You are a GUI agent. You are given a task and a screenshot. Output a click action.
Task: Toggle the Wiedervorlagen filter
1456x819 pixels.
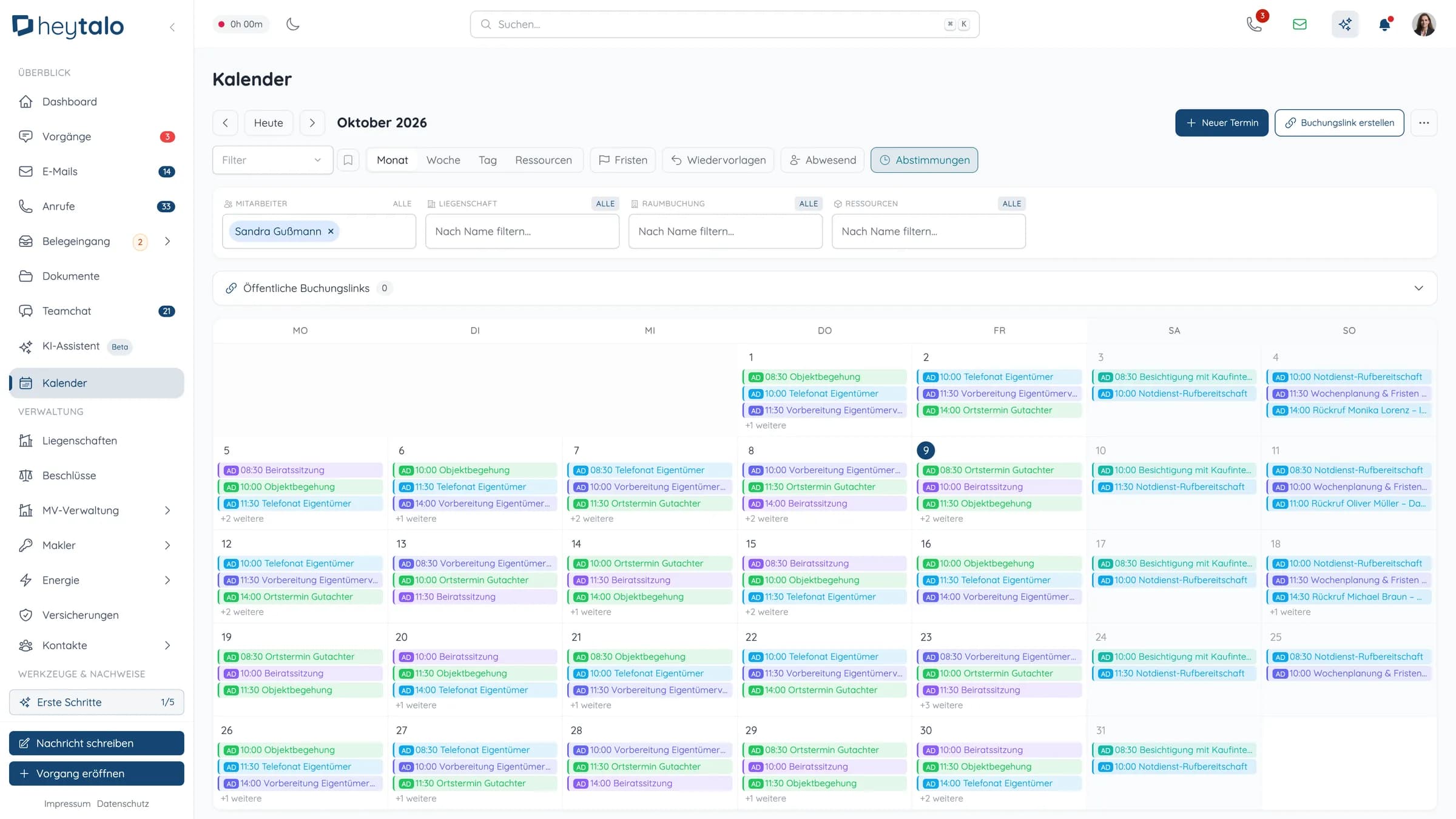coord(718,160)
